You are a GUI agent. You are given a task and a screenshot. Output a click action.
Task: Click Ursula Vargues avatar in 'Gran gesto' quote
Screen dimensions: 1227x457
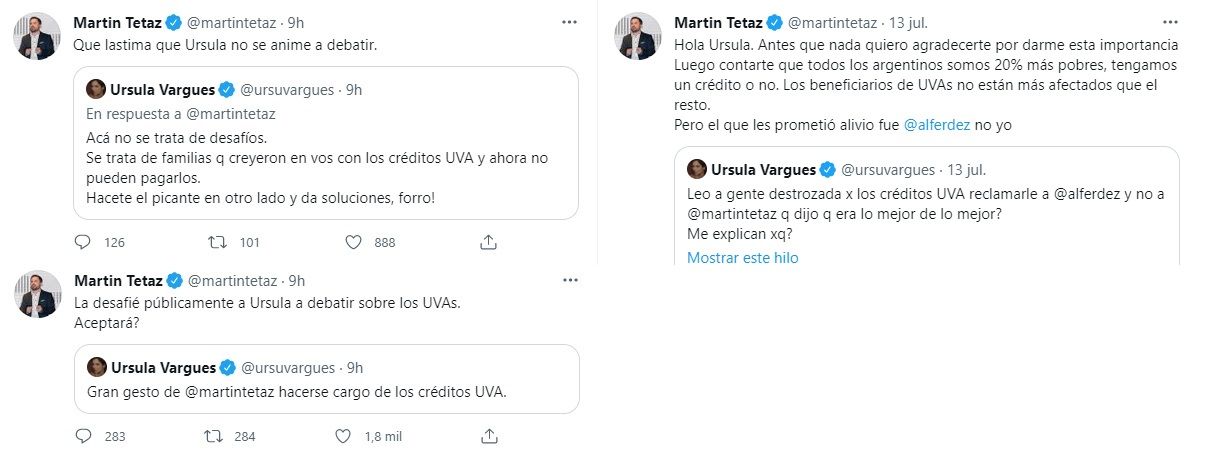point(98,366)
